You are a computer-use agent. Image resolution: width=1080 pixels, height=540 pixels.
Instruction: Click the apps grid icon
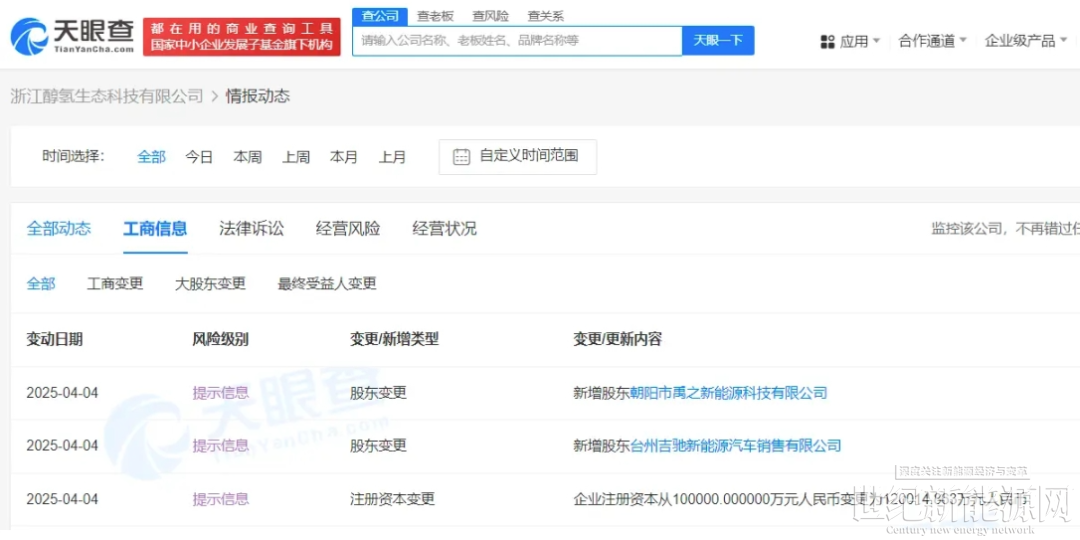[x=827, y=41]
